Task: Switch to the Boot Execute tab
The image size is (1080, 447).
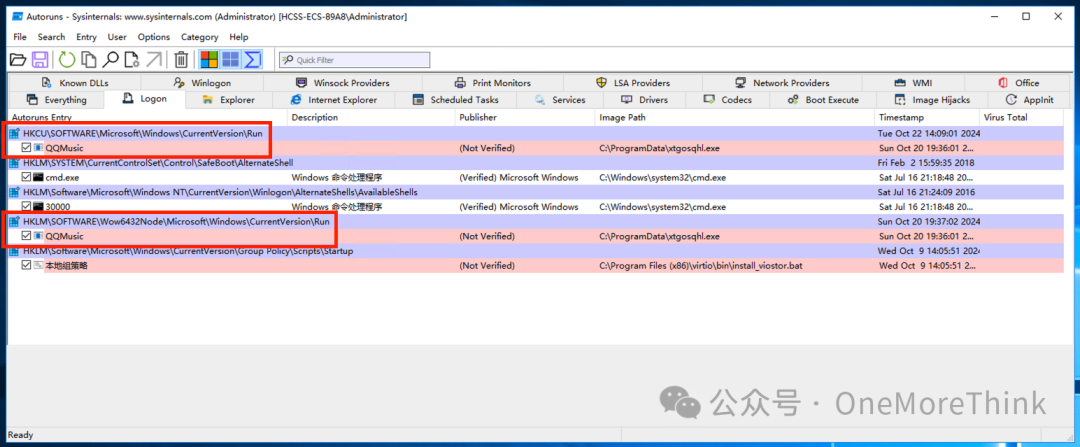Action: pos(823,100)
